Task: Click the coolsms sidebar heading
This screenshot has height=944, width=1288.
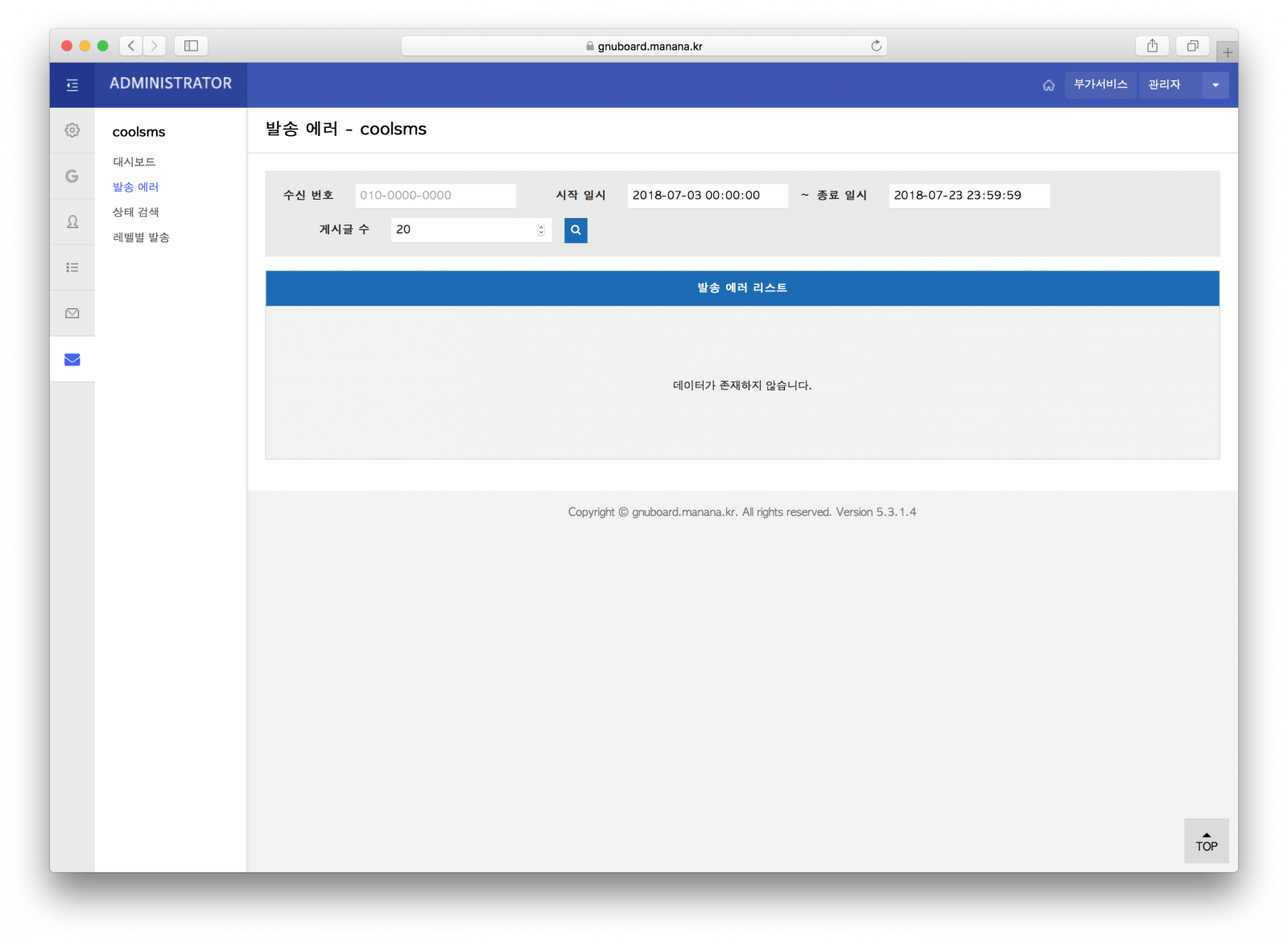Action: [138, 132]
